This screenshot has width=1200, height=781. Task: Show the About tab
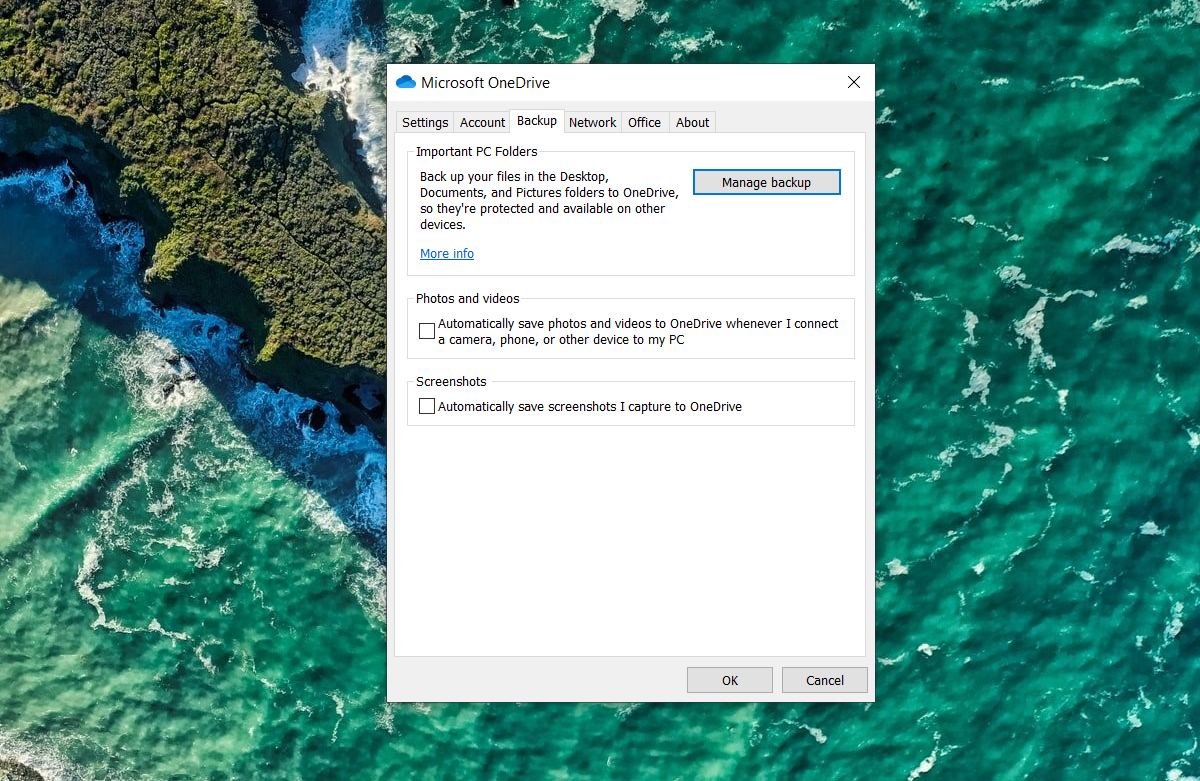click(692, 122)
